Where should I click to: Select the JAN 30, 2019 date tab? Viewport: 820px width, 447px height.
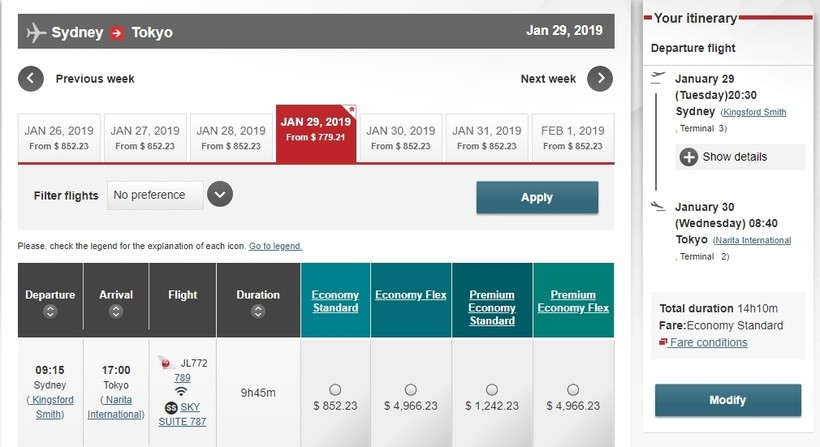coord(400,138)
